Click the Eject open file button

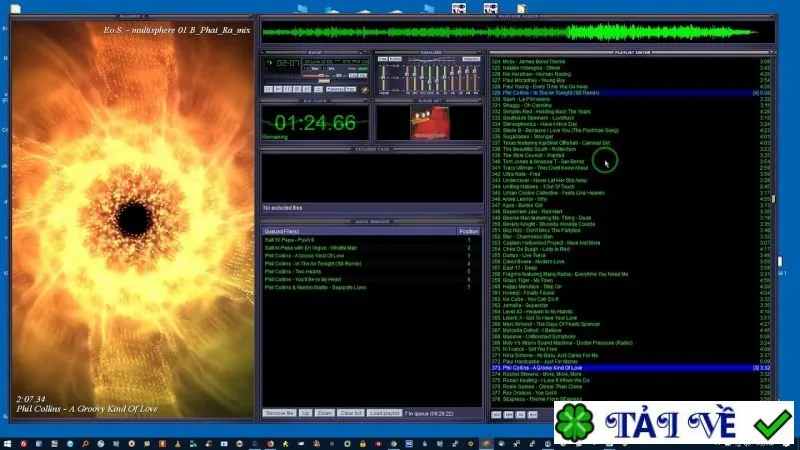point(318,89)
